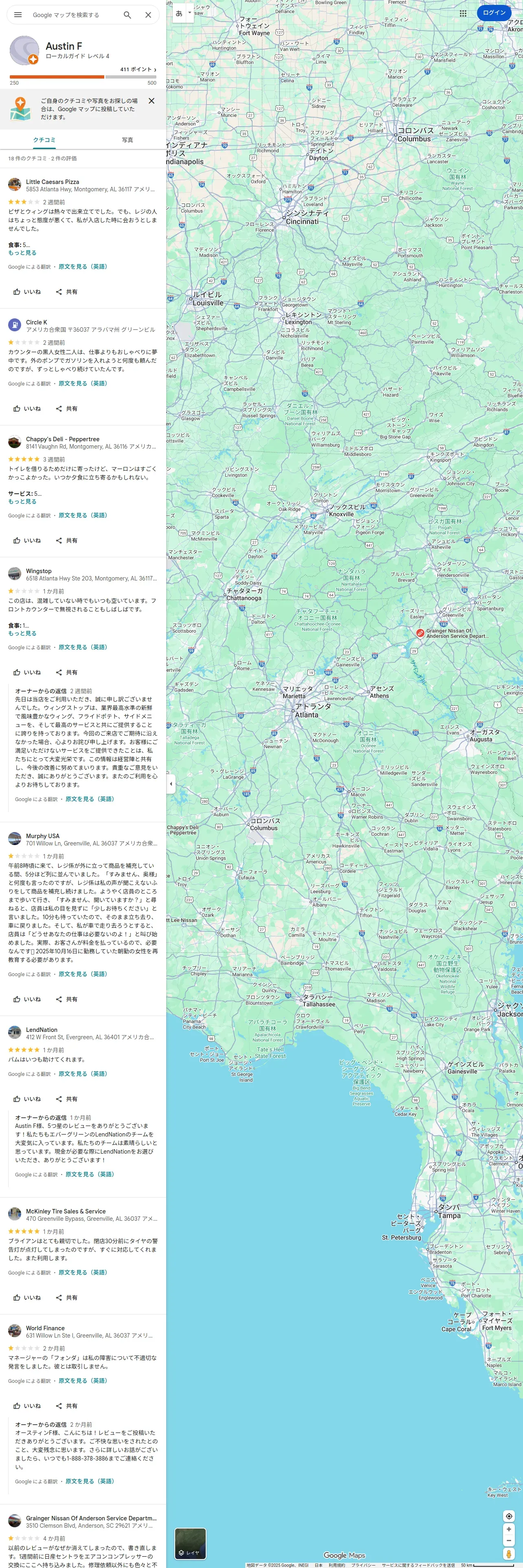Click the magnifier search icon
This screenshot has height=1568, width=523.
127,15
